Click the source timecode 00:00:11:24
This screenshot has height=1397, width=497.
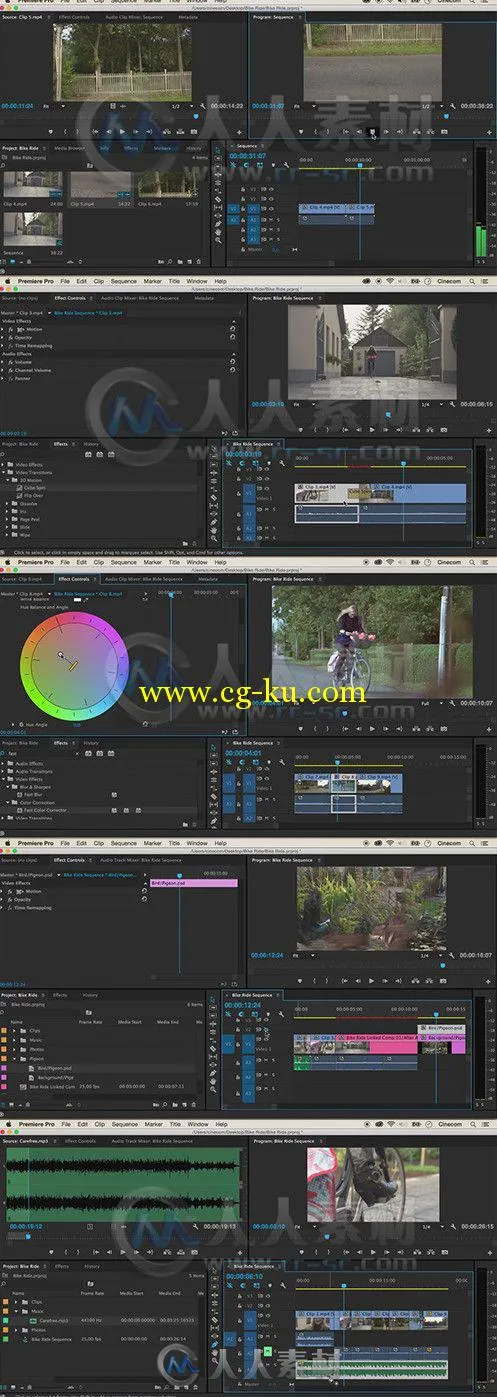[x=19, y=105]
